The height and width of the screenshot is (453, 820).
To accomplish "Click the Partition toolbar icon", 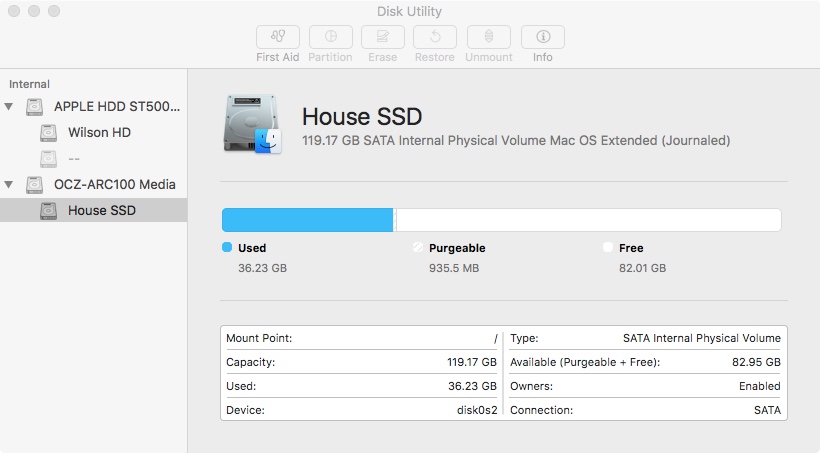I will [x=331, y=37].
